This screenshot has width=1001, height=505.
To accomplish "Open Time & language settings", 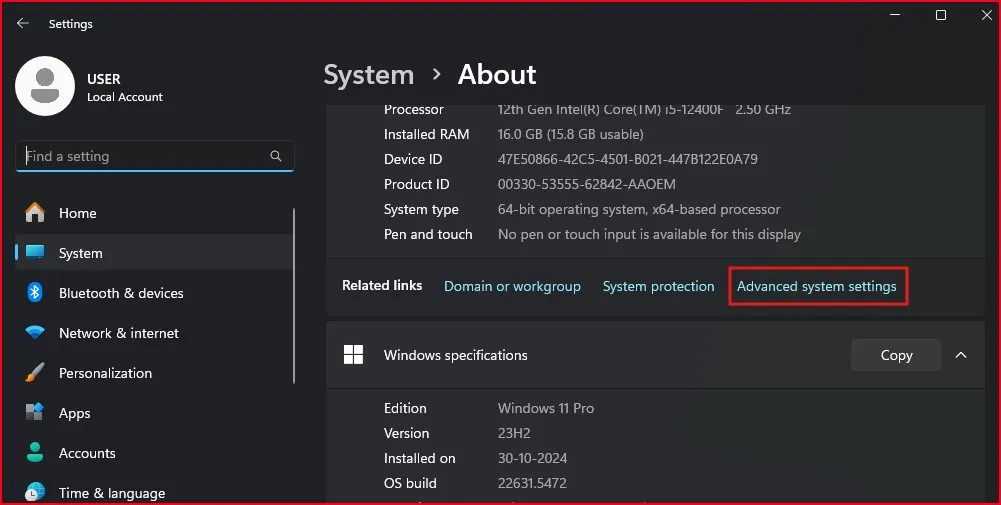I will [x=153, y=493].
